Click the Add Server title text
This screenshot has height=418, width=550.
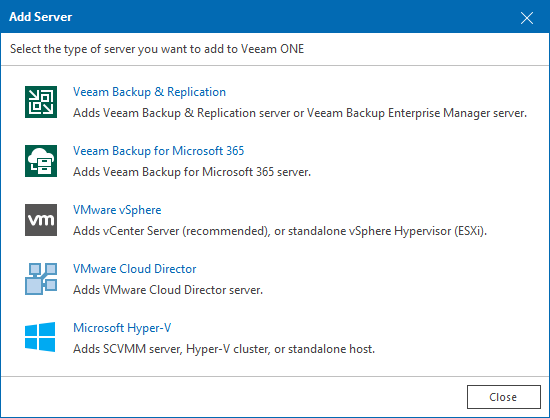tap(41, 17)
